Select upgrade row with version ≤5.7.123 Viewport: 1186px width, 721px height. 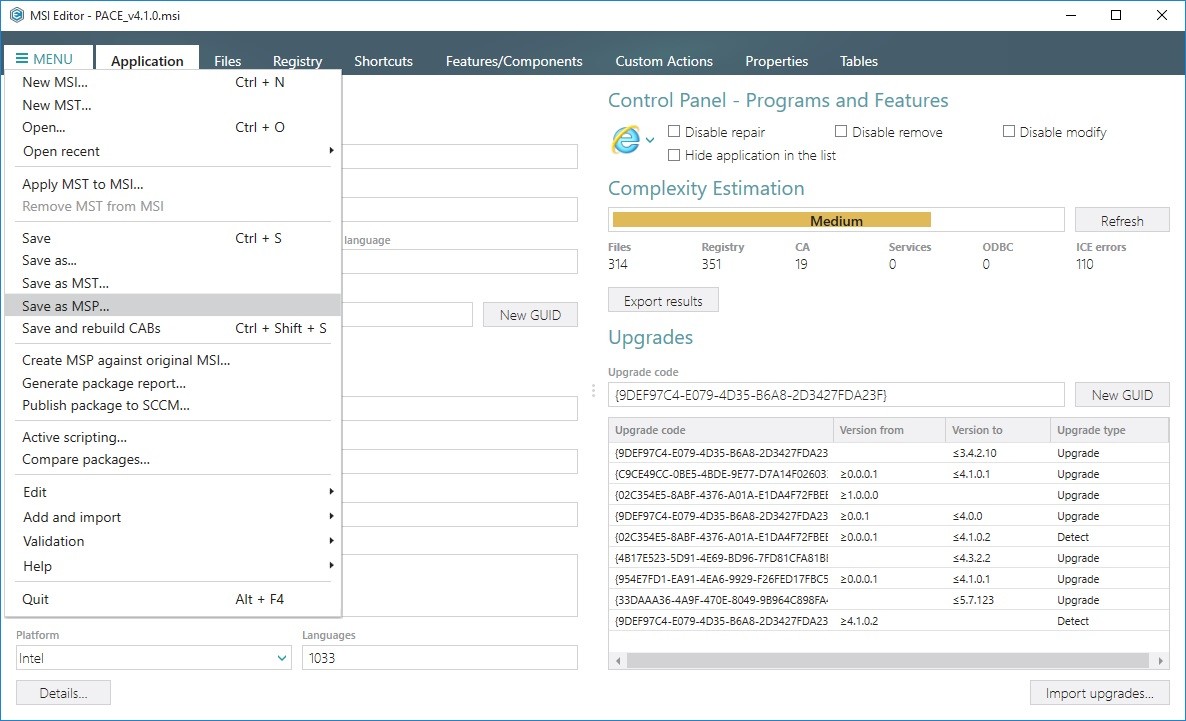(x=889, y=600)
